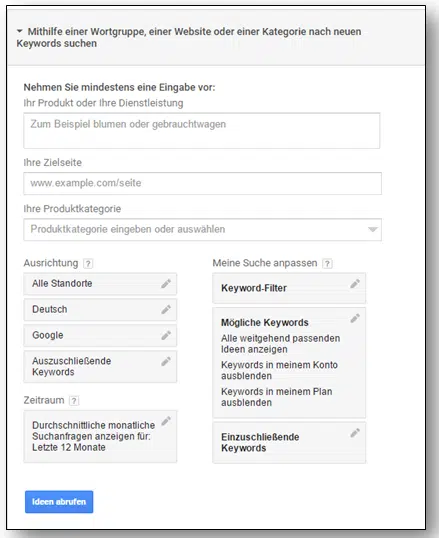Edit Alle Standorte with its pencil icon
The height and width of the screenshot is (538, 439).
(x=166, y=284)
